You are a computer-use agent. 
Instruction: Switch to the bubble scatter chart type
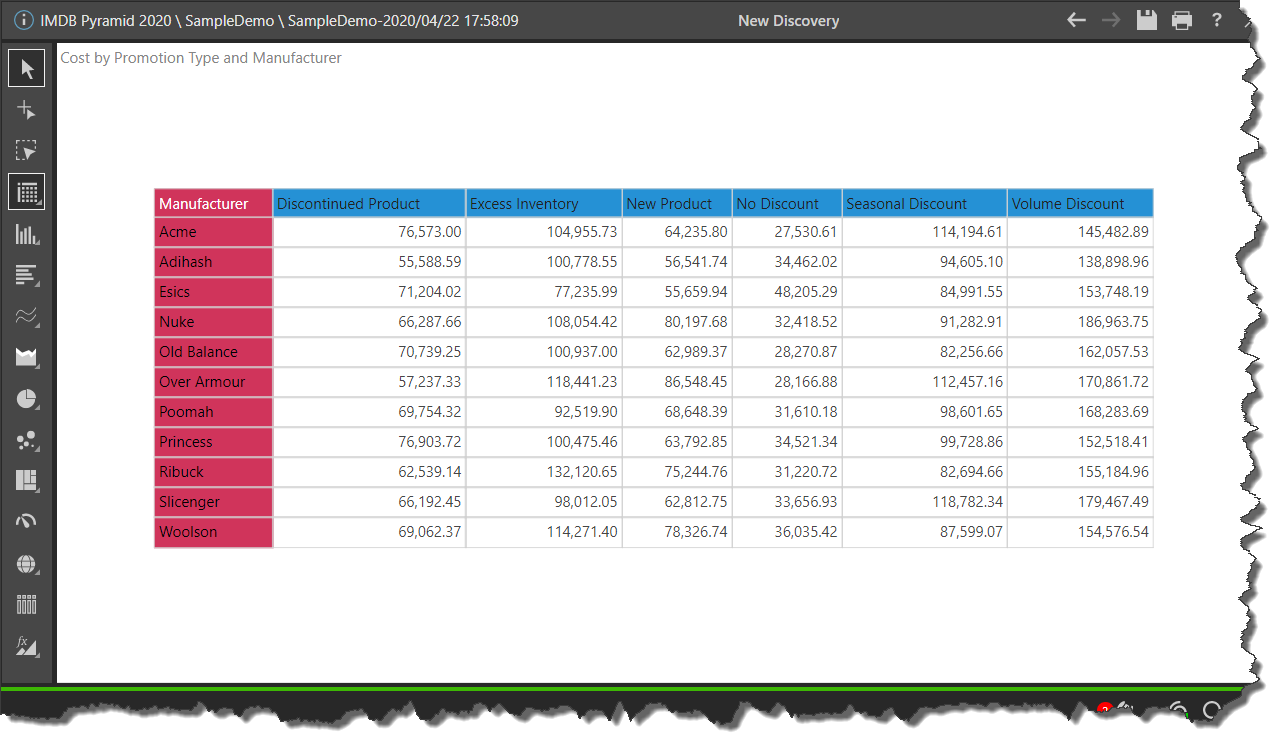[27, 440]
